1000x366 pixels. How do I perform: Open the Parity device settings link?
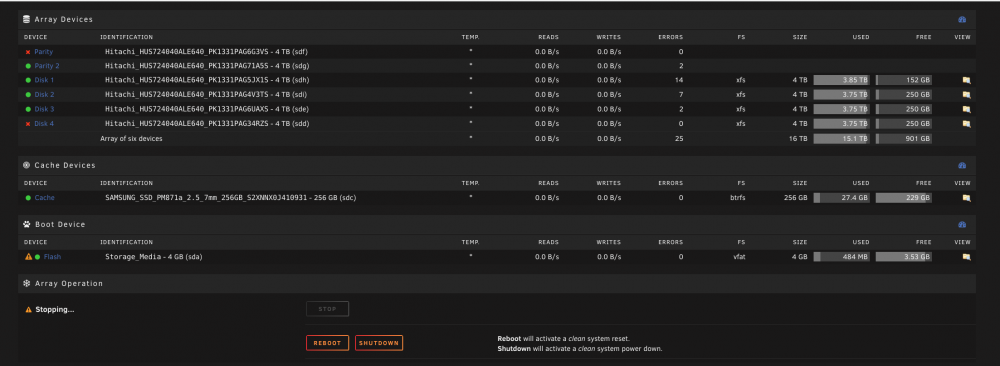[43, 52]
